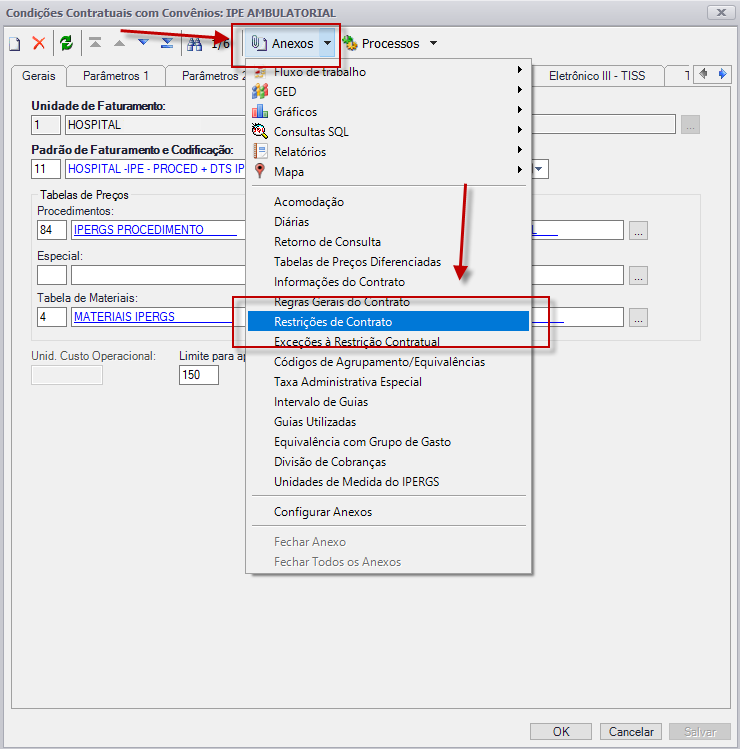Open MATERIAIS IPERGS link
Screen dimensions: 740x749
(x=124, y=317)
